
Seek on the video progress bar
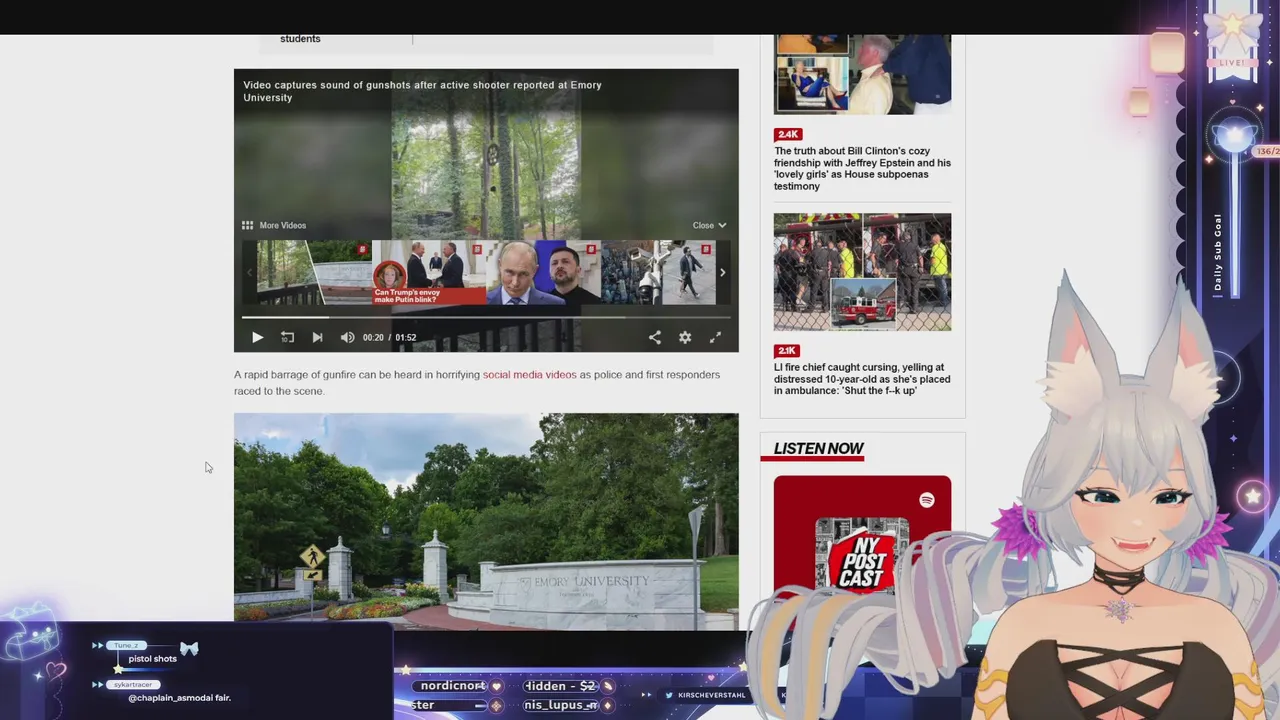pyautogui.click(x=486, y=317)
